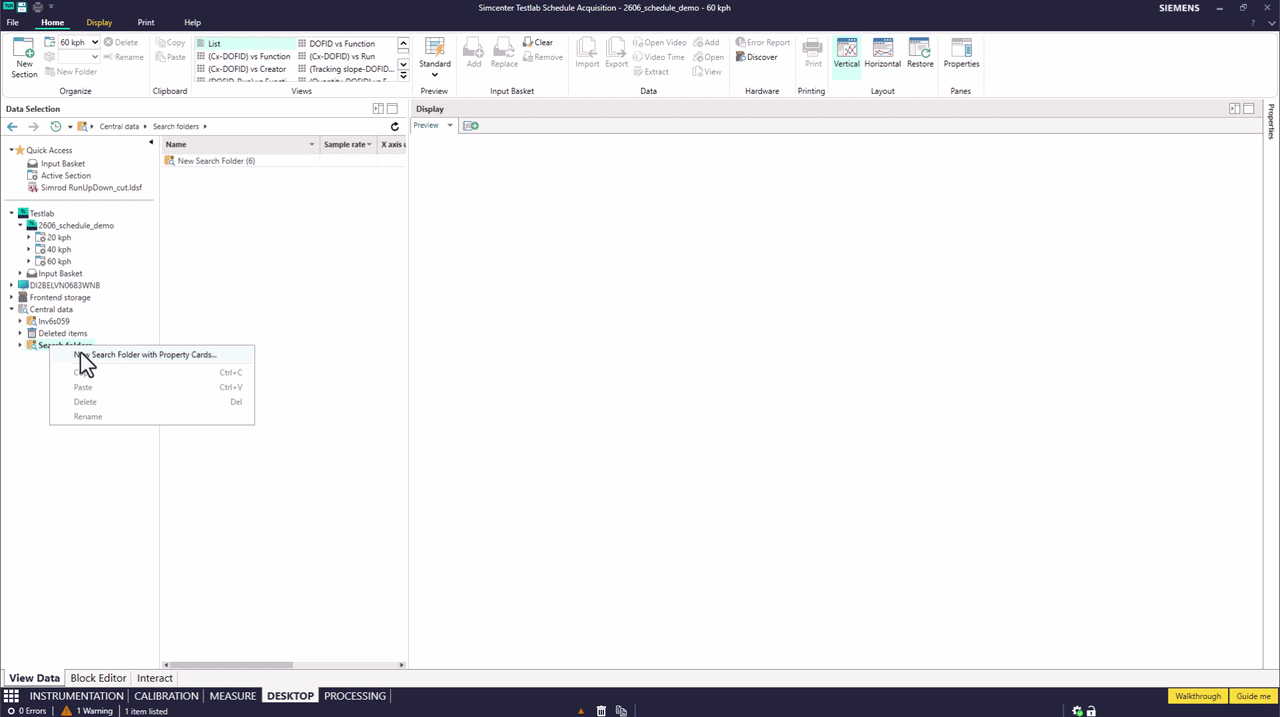
Task: Click the lock icon in the status bar
Action: tap(1091, 711)
